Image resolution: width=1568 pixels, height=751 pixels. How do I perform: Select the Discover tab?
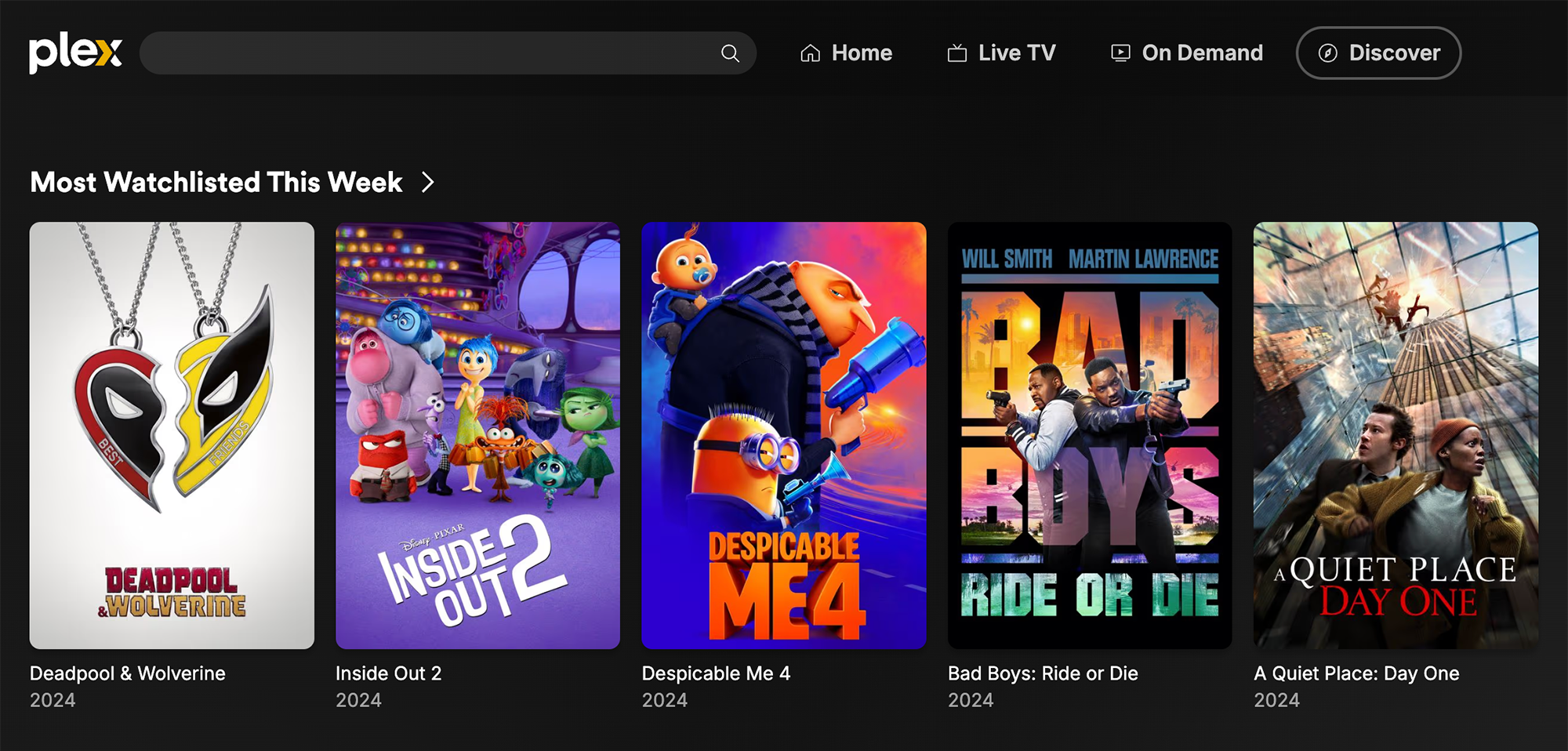click(1378, 53)
